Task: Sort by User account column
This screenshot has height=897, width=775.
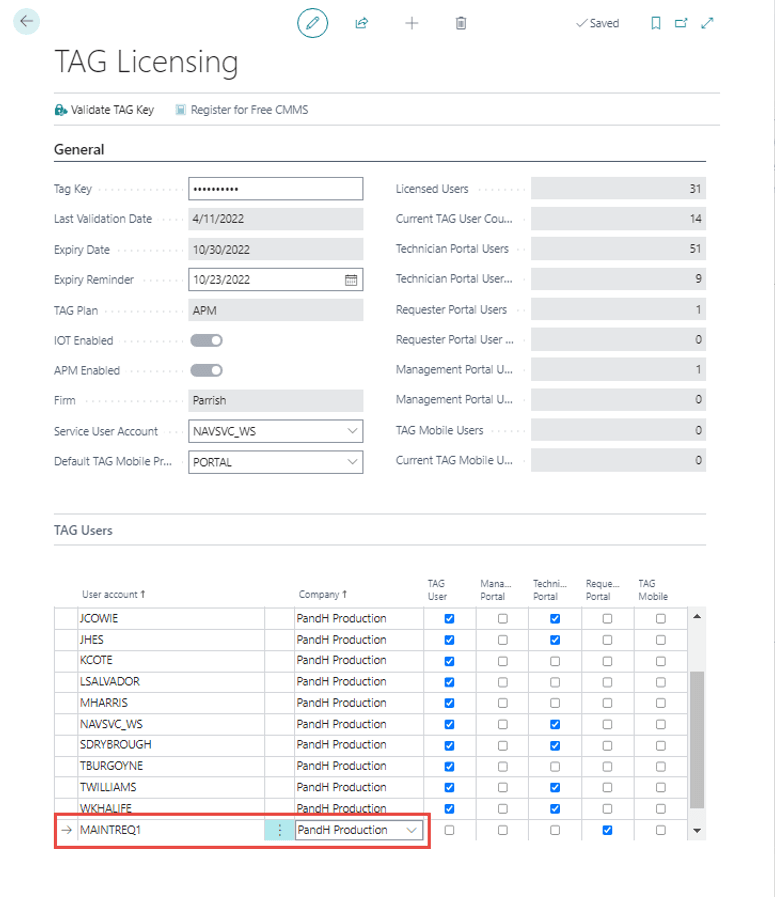Action: pyautogui.click(x=113, y=594)
